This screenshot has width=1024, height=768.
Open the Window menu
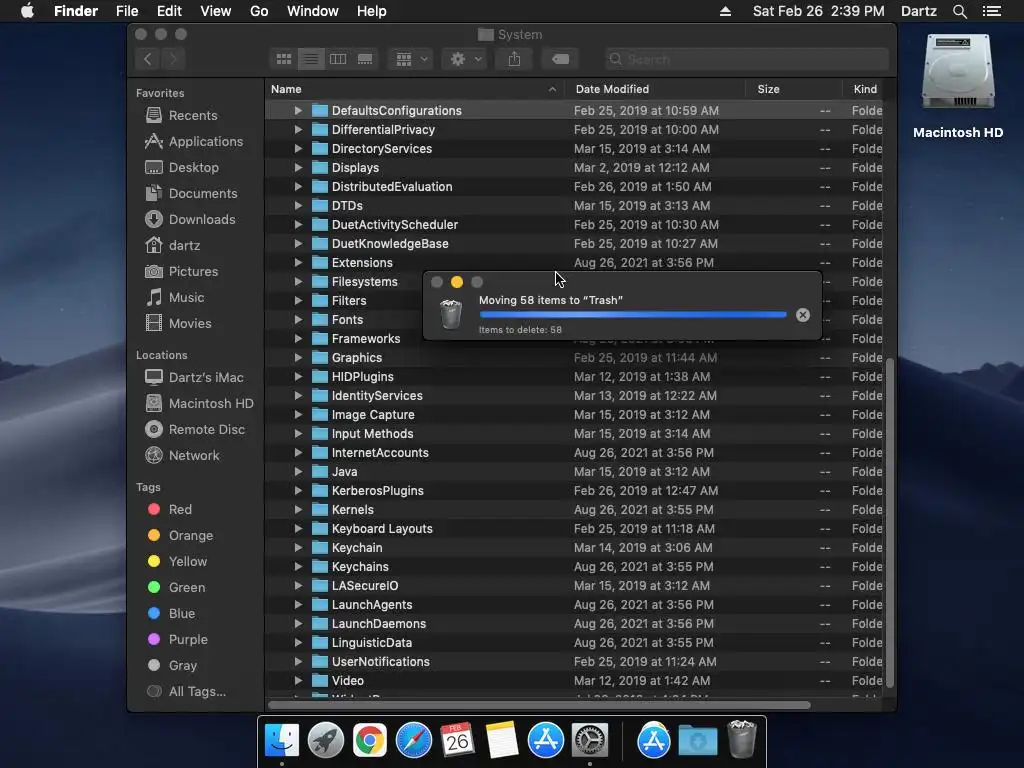pyautogui.click(x=313, y=11)
